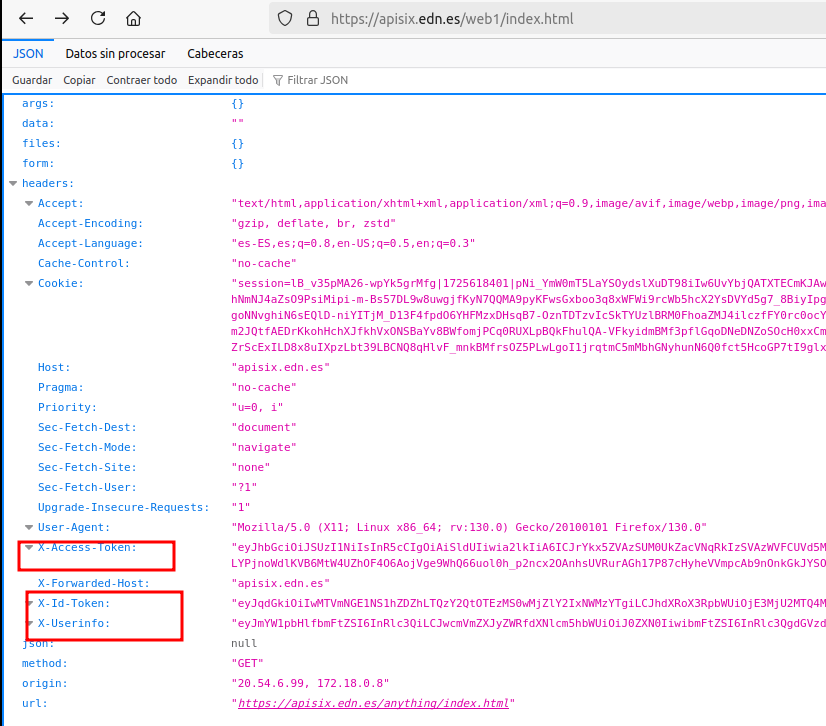The image size is (826, 726).
Task: Click the browser back arrow
Action: (x=27, y=19)
